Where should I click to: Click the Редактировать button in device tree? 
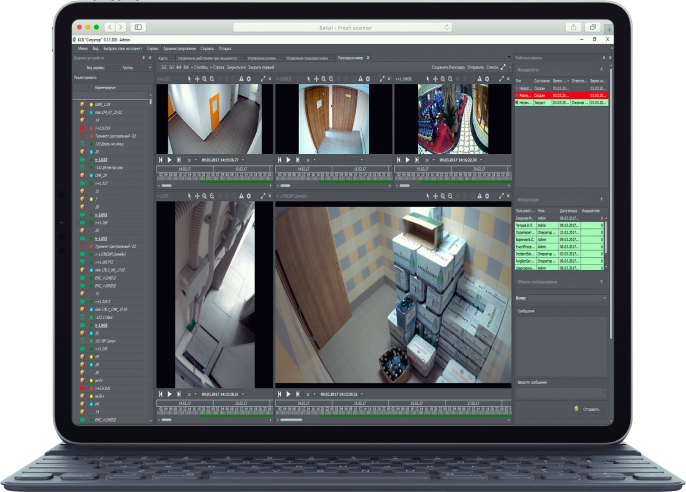point(85,77)
